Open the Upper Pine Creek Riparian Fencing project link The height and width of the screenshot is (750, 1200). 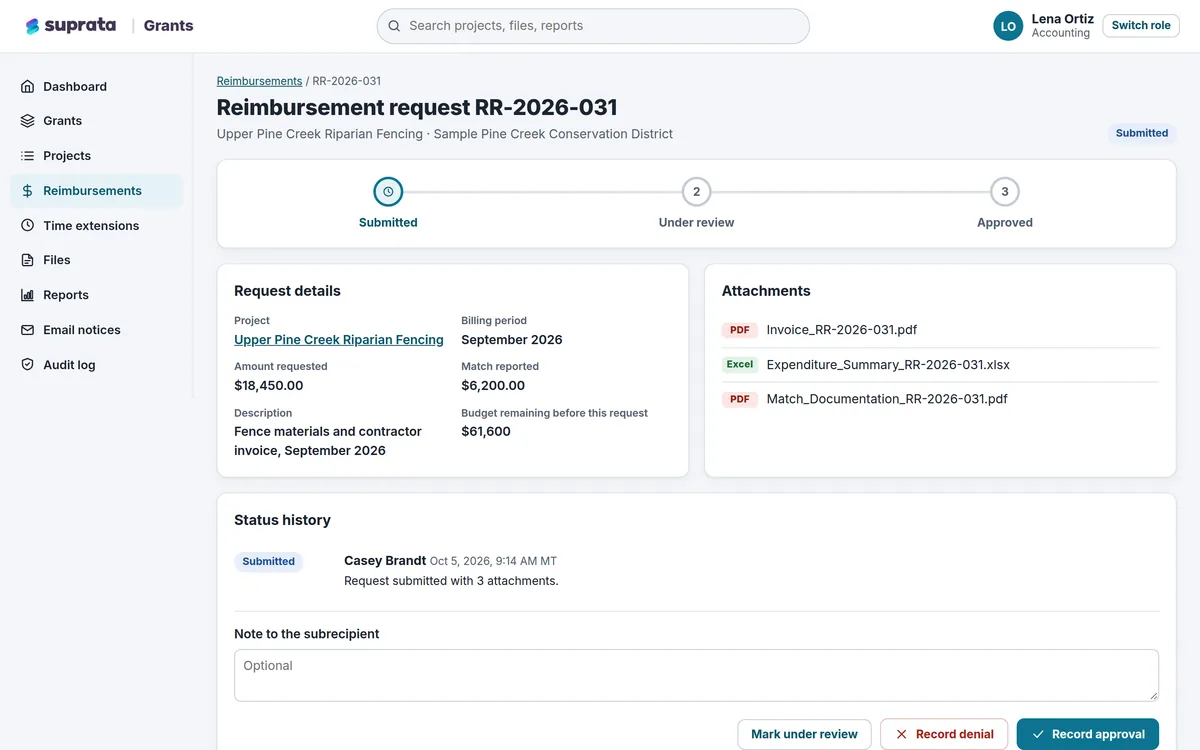coord(339,340)
